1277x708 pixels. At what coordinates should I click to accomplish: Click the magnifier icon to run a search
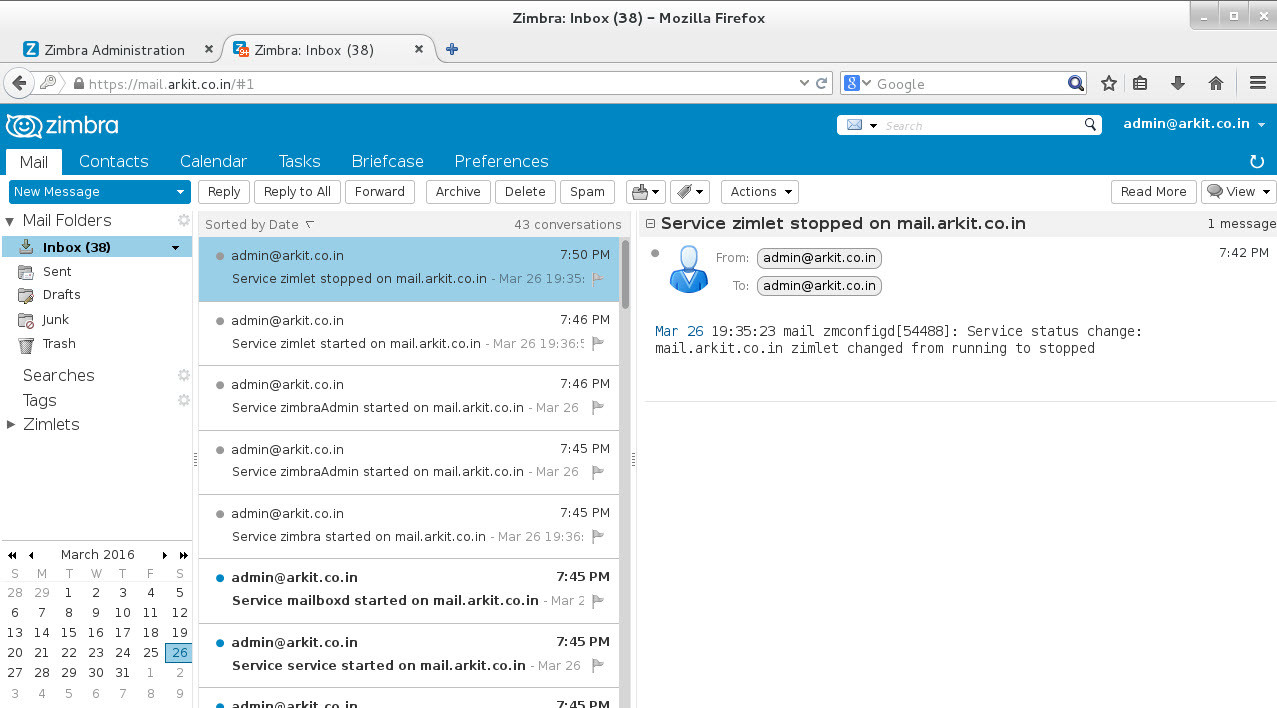(1089, 125)
